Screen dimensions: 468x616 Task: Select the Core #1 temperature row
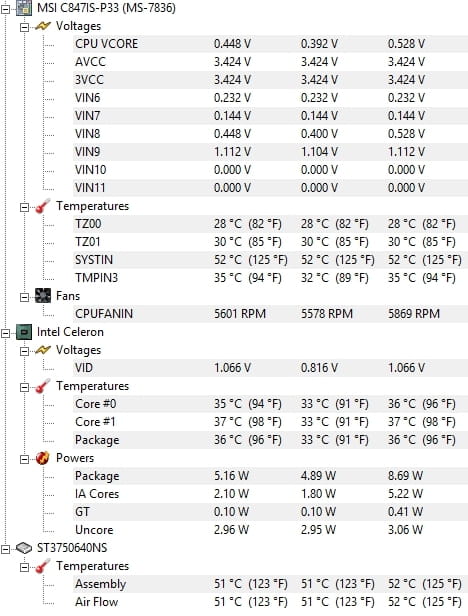point(270,422)
